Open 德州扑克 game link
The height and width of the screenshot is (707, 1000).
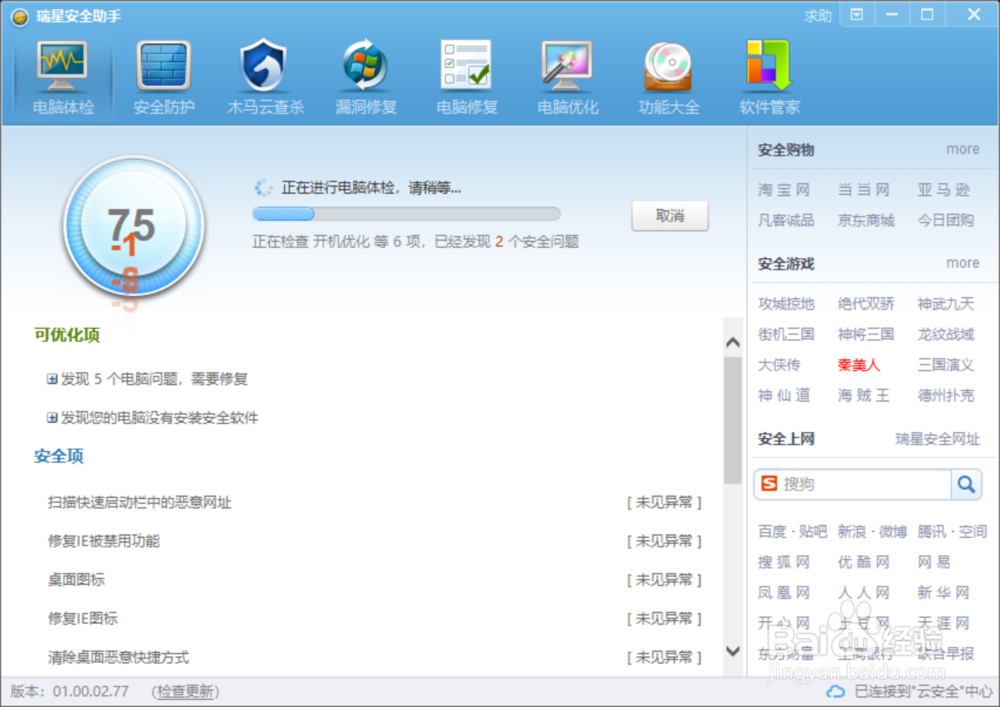pos(945,395)
